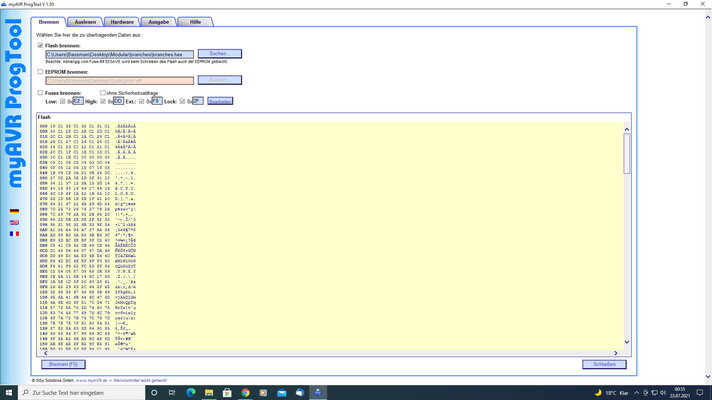The height and width of the screenshot is (400, 712).
Task: Click the Ext. fuse value field
Action: (157, 101)
